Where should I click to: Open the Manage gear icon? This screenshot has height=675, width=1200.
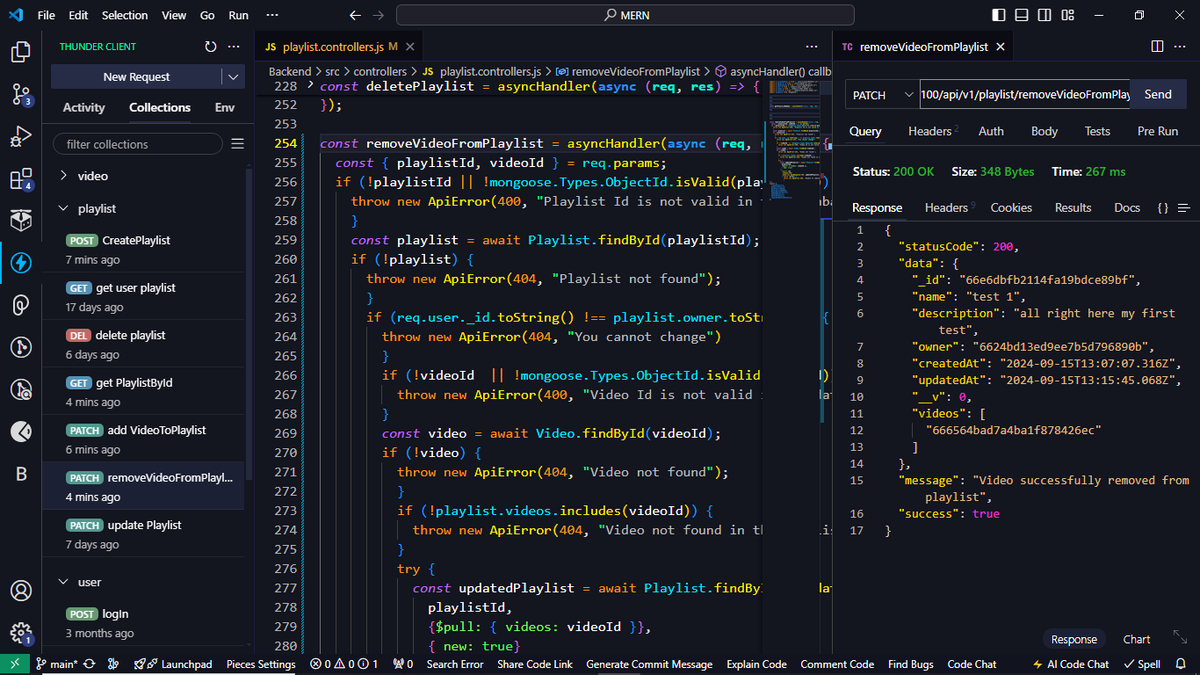point(20,633)
